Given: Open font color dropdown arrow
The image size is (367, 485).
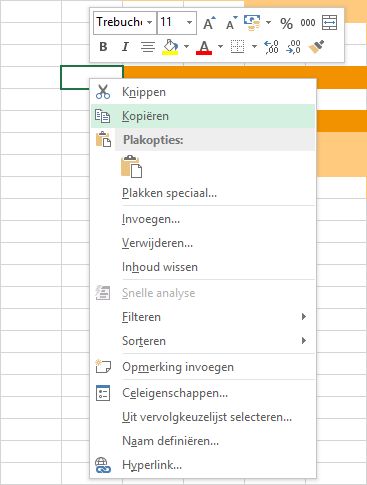Looking at the screenshot, I should coord(220,47).
